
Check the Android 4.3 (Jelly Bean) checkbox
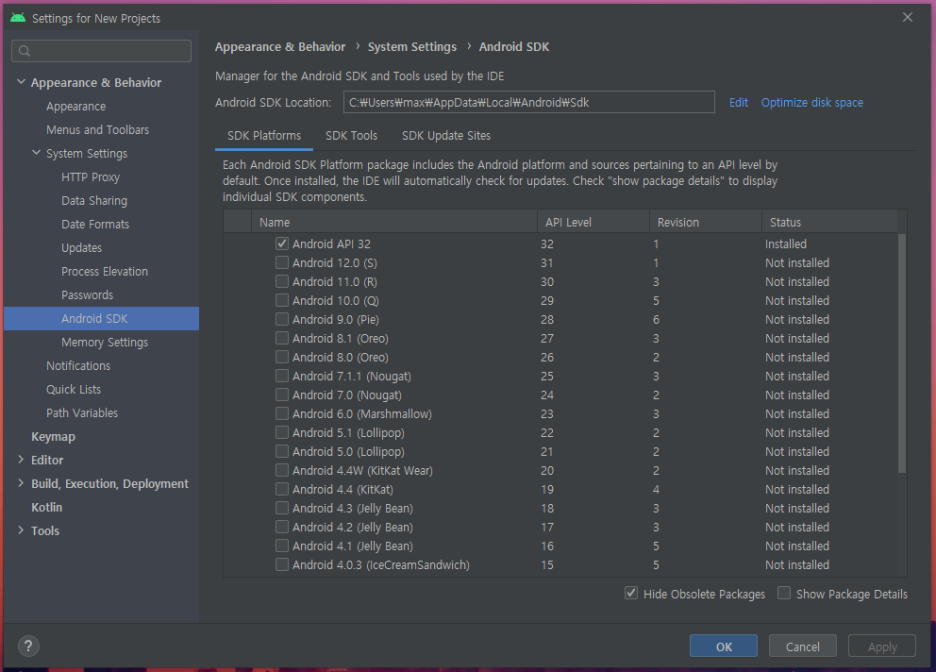click(282, 508)
